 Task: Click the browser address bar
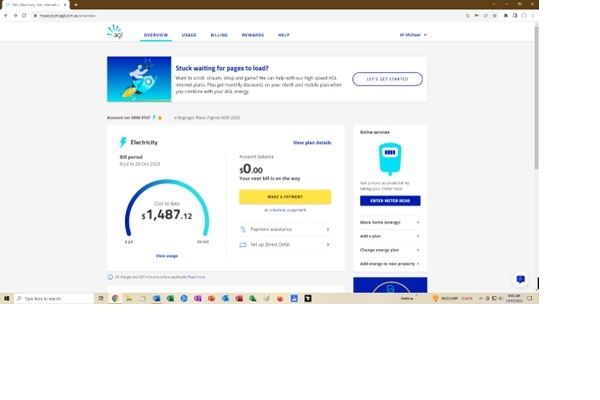coord(245,15)
